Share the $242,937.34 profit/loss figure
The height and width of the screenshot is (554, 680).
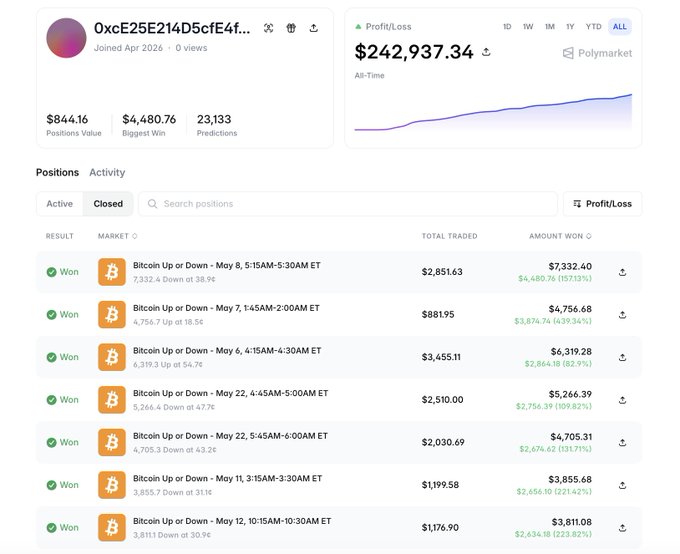pos(486,52)
